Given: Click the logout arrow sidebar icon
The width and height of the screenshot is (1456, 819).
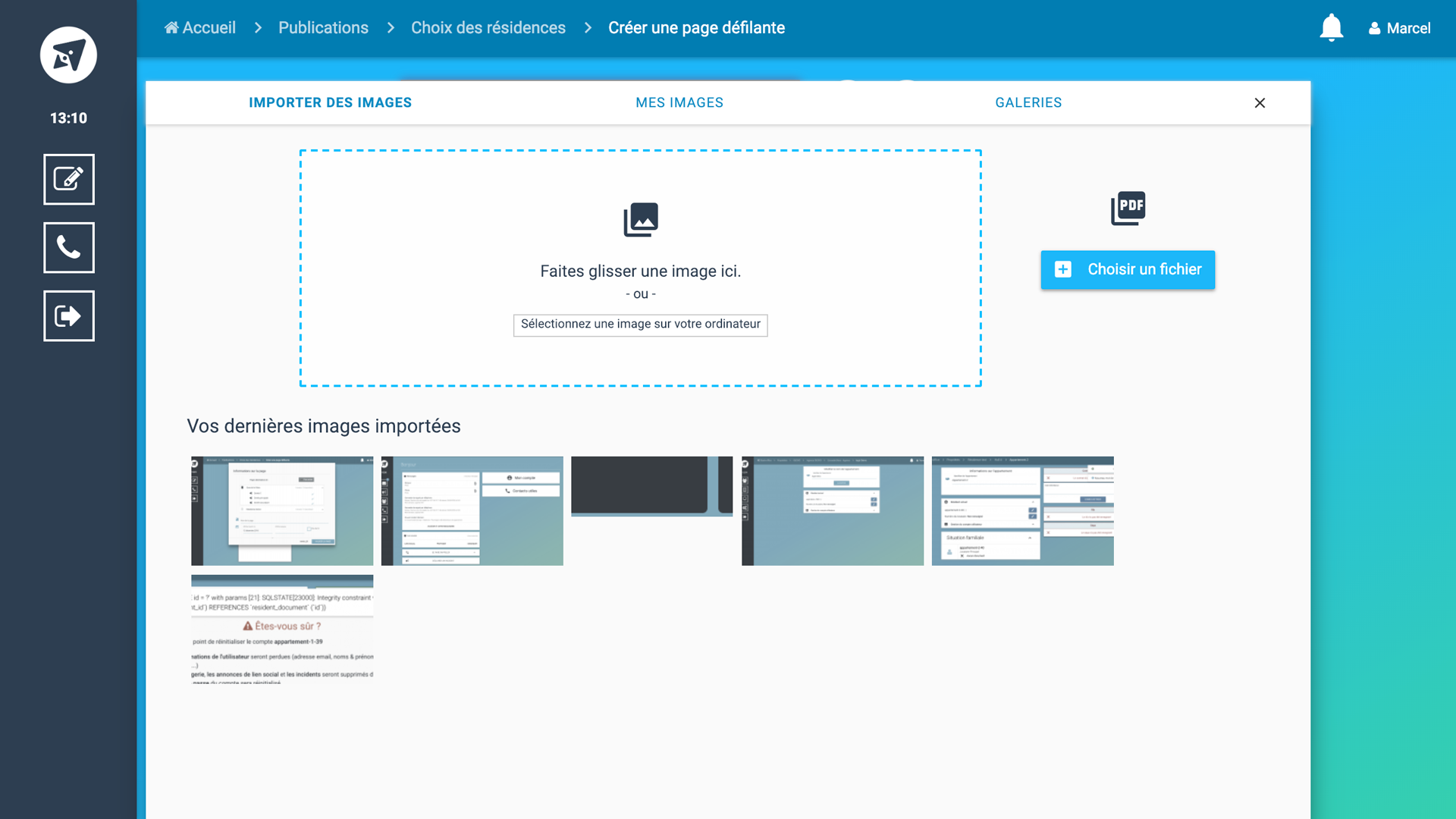Looking at the screenshot, I should (68, 316).
